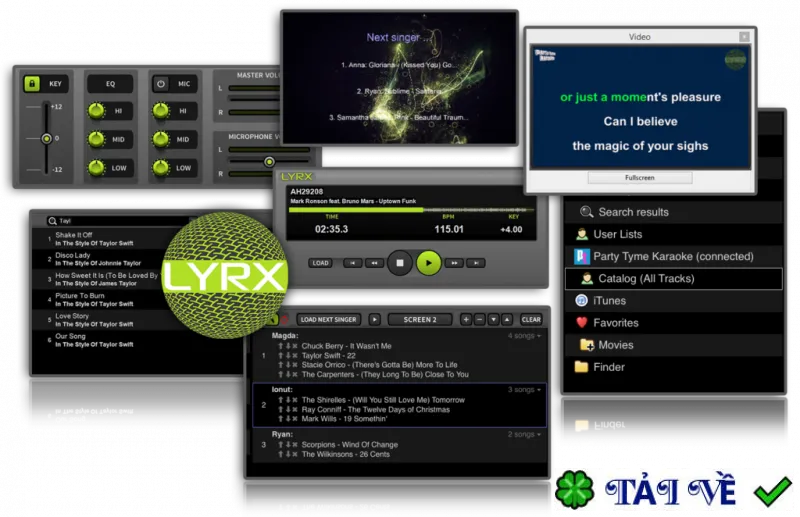800x517 pixels.
Task: Remove Scorpions - Wind Of Change with X
Action: (x=295, y=445)
